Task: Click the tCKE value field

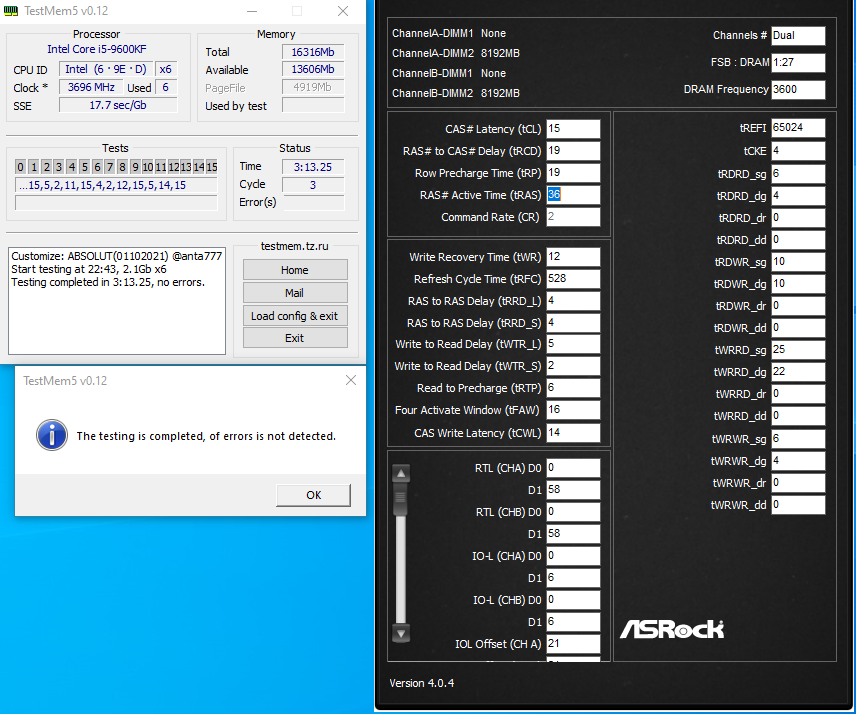Action: [x=798, y=151]
